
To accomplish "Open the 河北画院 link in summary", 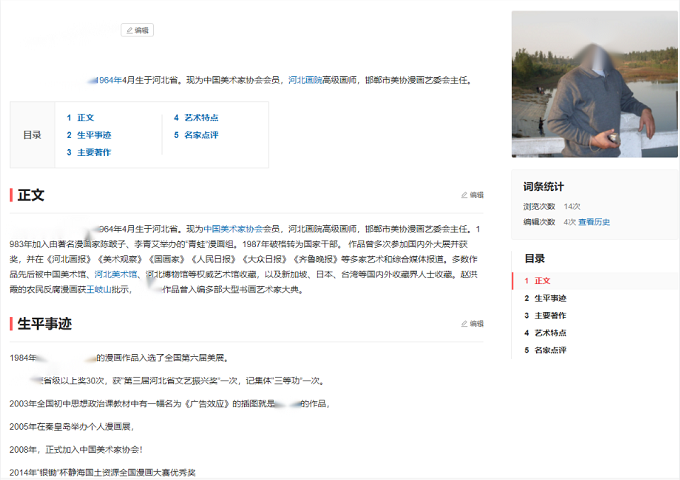I will click(x=305, y=80).
